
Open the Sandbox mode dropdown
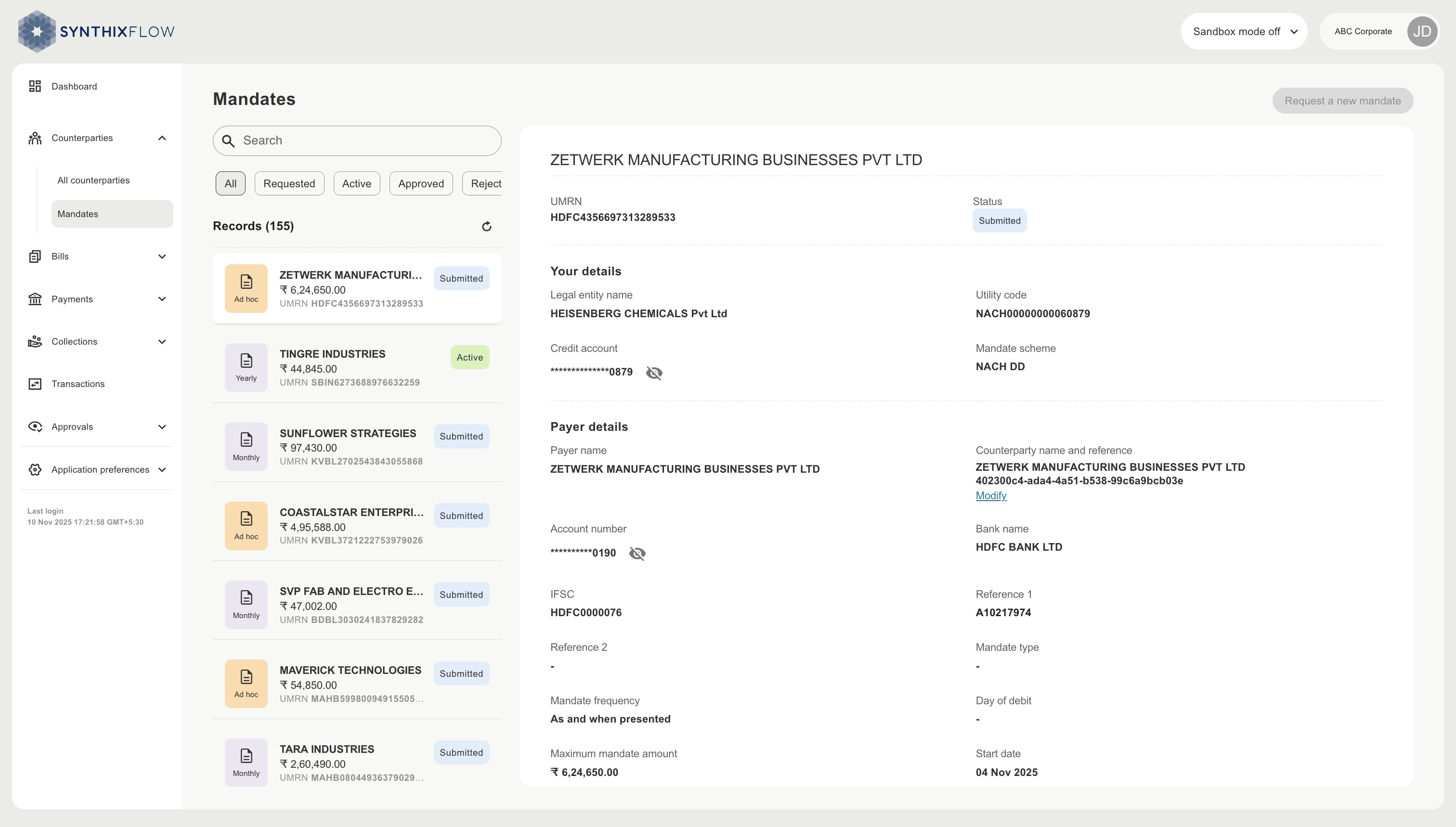[1244, 31]
